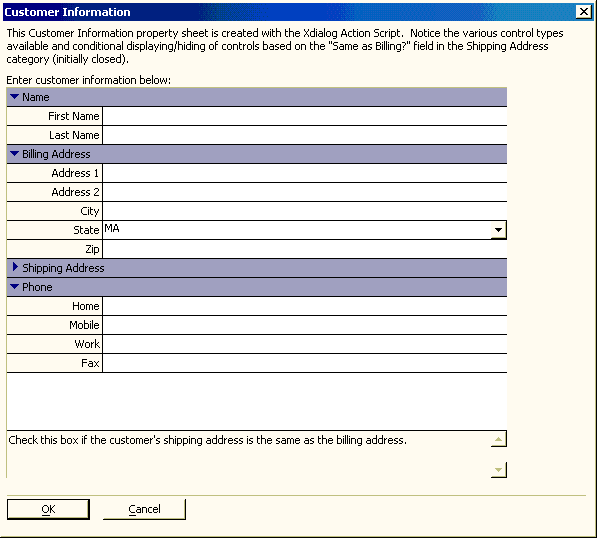Click the description scroll up arrow
Screen dimensions: 597x538
pos(498,439)
